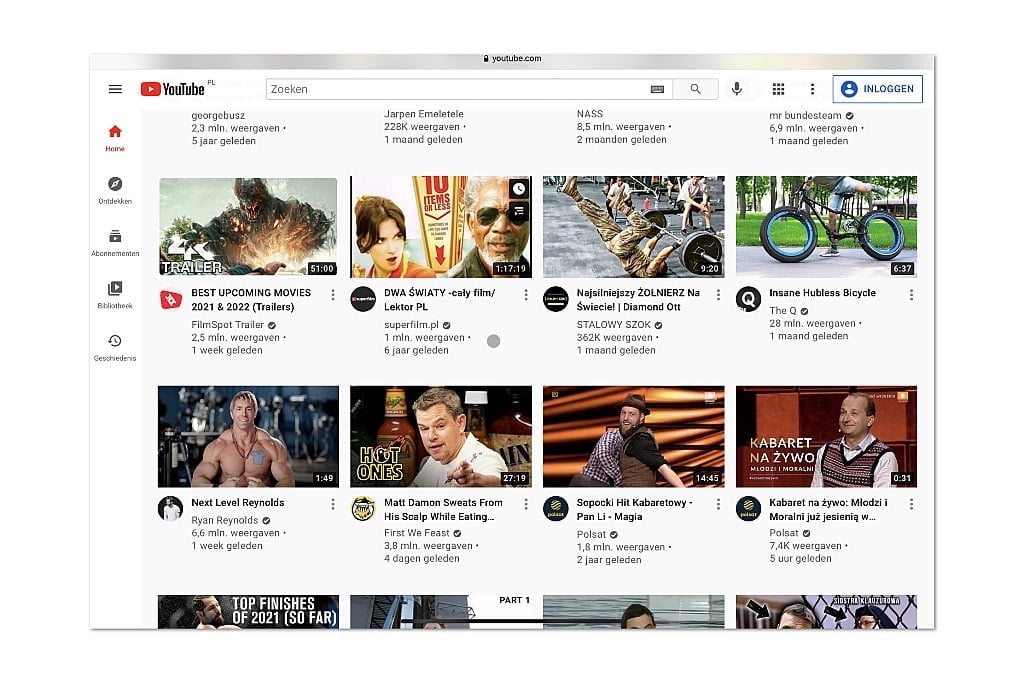Open title Najsilniejszy ŻOŁNIERZ Na Świecie
The width and height of the screenshot is (1024, 683).
tap(638, 300)
